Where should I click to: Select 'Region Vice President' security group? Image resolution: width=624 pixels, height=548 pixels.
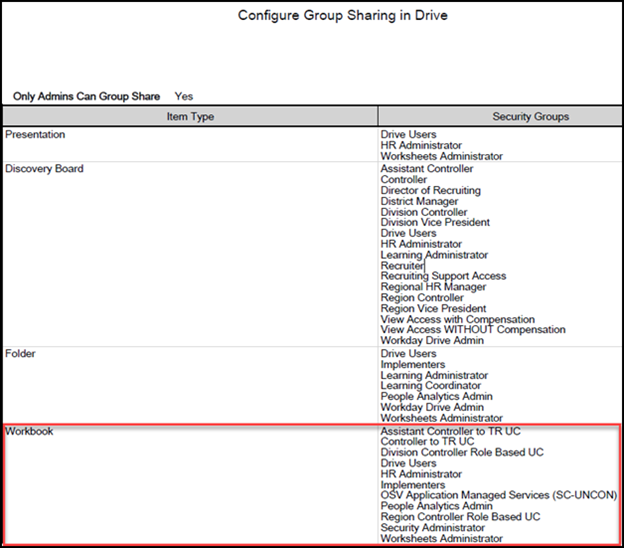pyautogui.click(x=433, y=308)
